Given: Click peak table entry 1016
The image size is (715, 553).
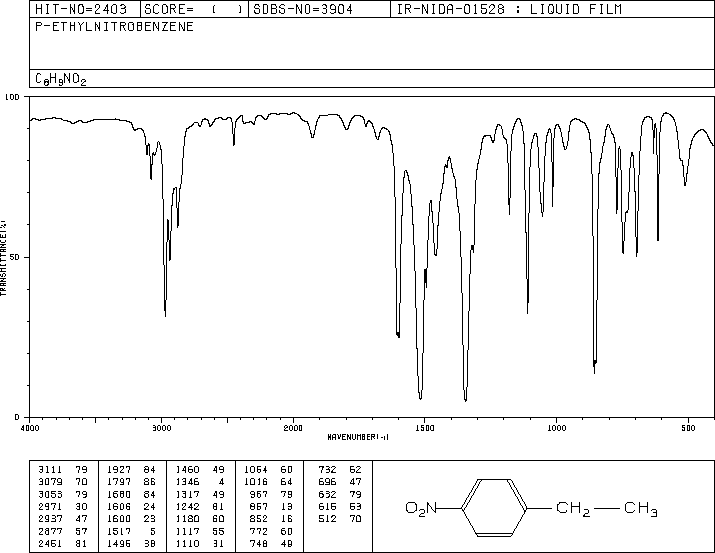Looking at the screenshot, I should [256, 482].
